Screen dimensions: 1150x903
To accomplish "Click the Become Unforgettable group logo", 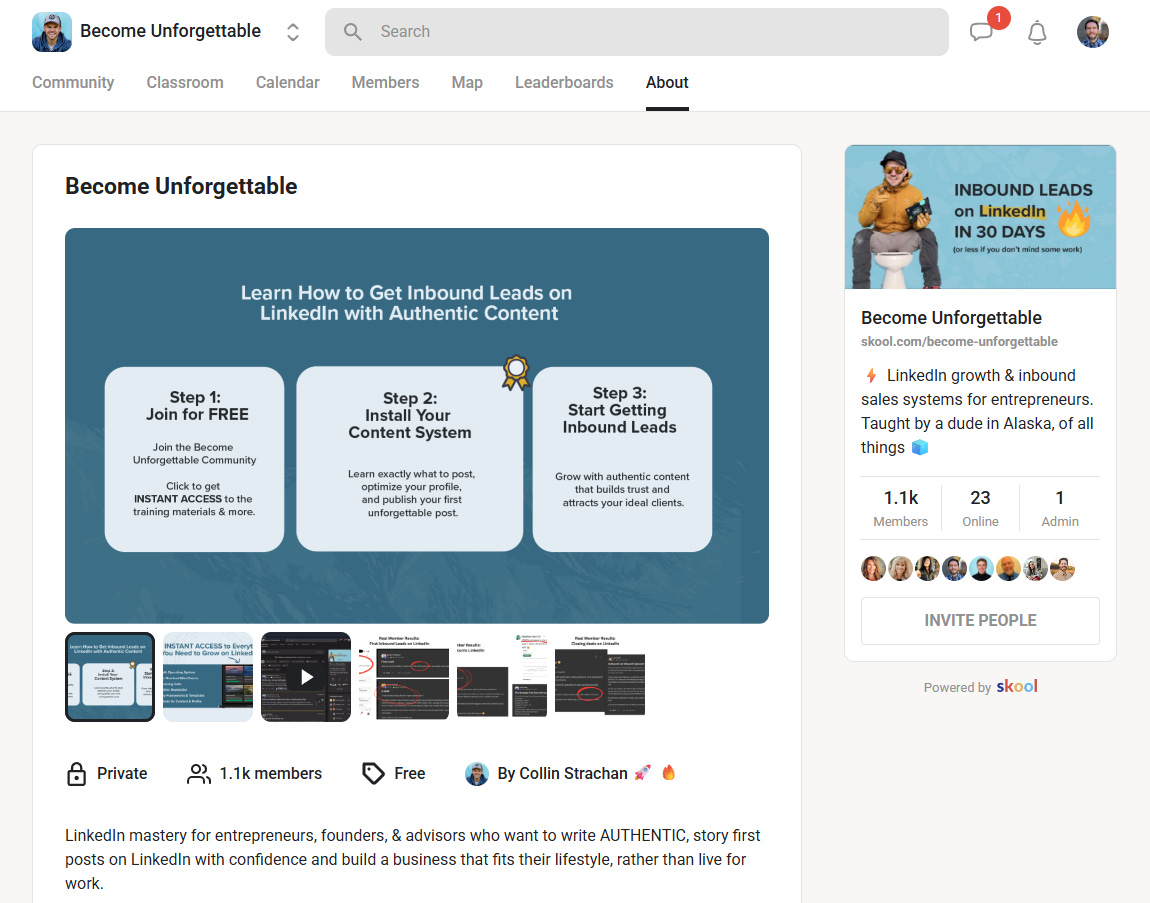I will pyautogui.click(x=51, y=32).
